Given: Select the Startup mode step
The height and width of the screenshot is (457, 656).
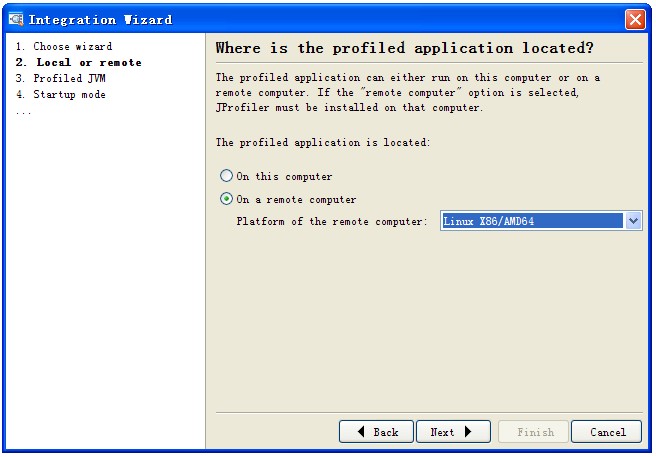Looking at the screenshot, I should click(x=61, y=94).
